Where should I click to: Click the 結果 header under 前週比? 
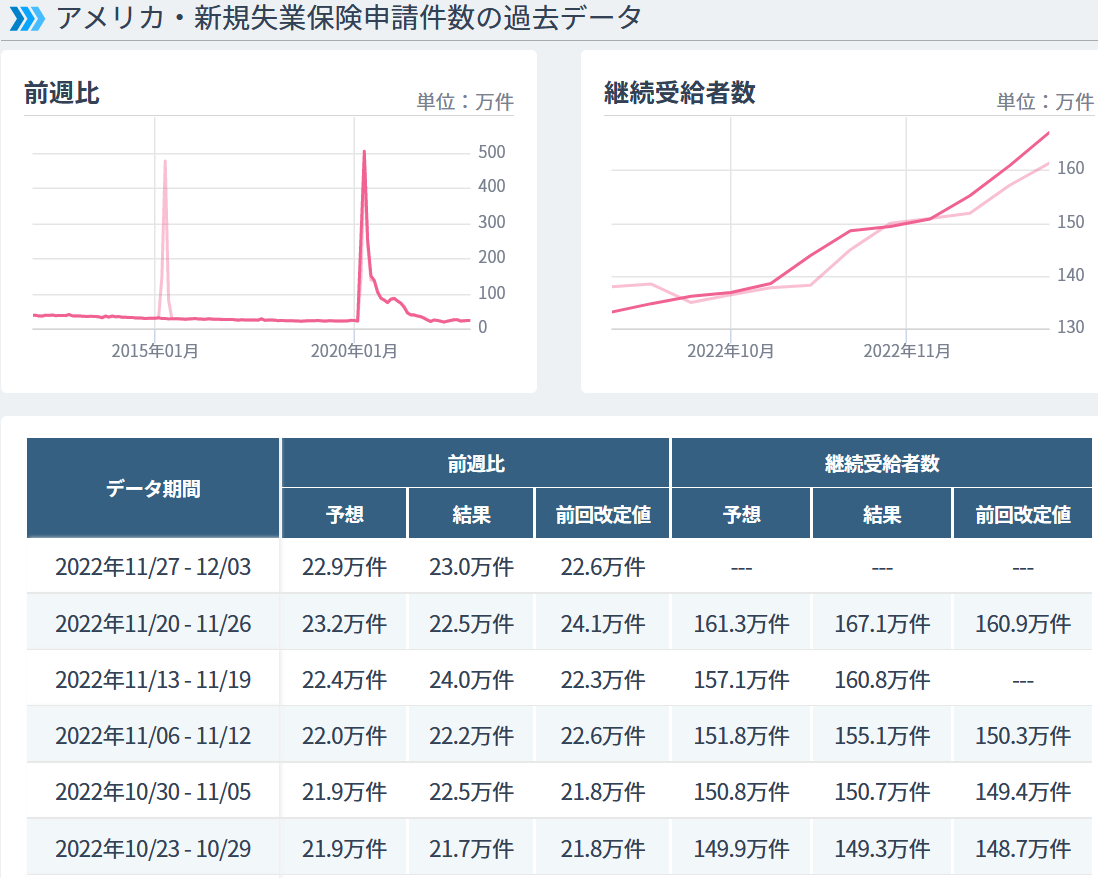pyautogui.click(x=471, y=514)
